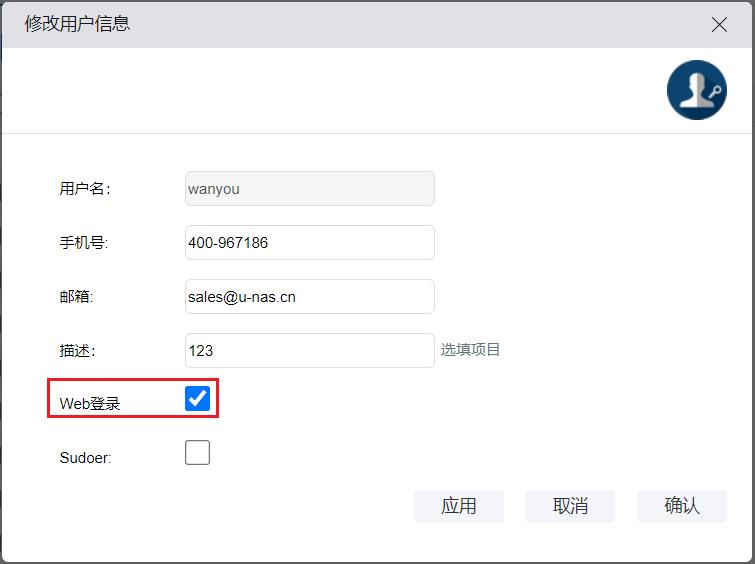
Task: Uncheck the Web登录 checkbox
Action: point(198,399)
